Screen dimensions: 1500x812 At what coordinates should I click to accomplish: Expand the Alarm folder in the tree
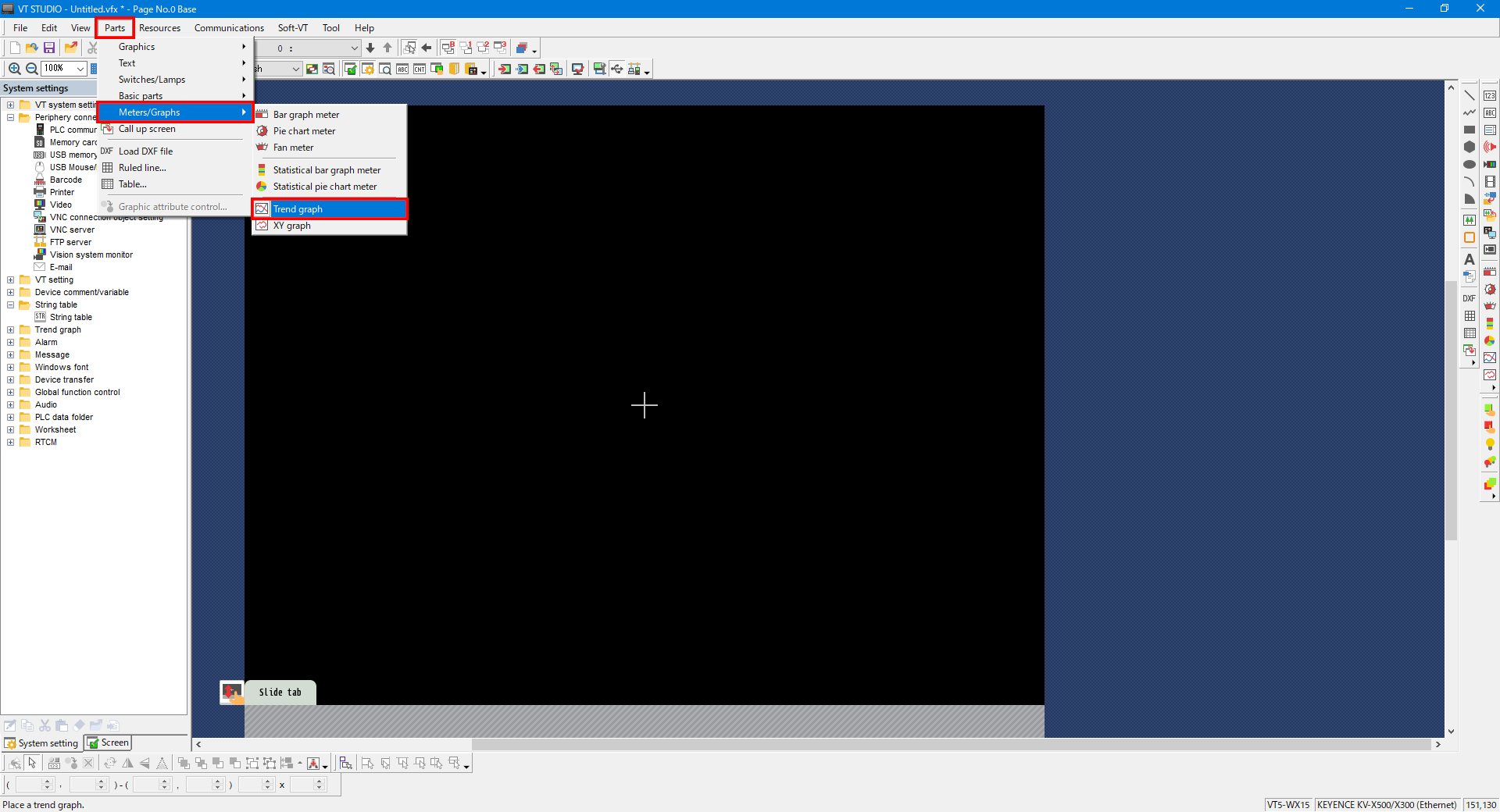coord(11,342)
